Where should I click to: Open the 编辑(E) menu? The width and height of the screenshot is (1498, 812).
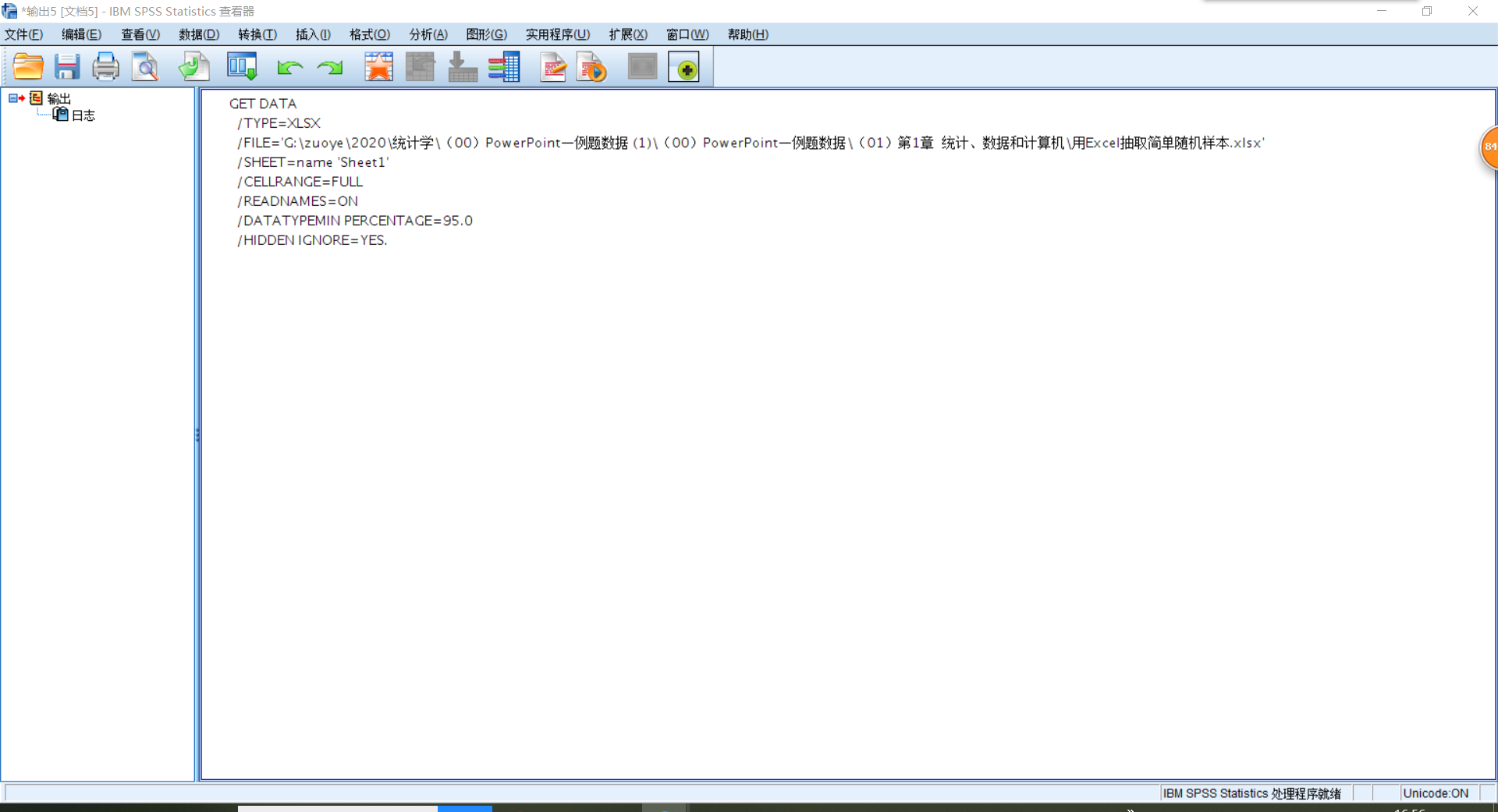(x=81, y=34)
